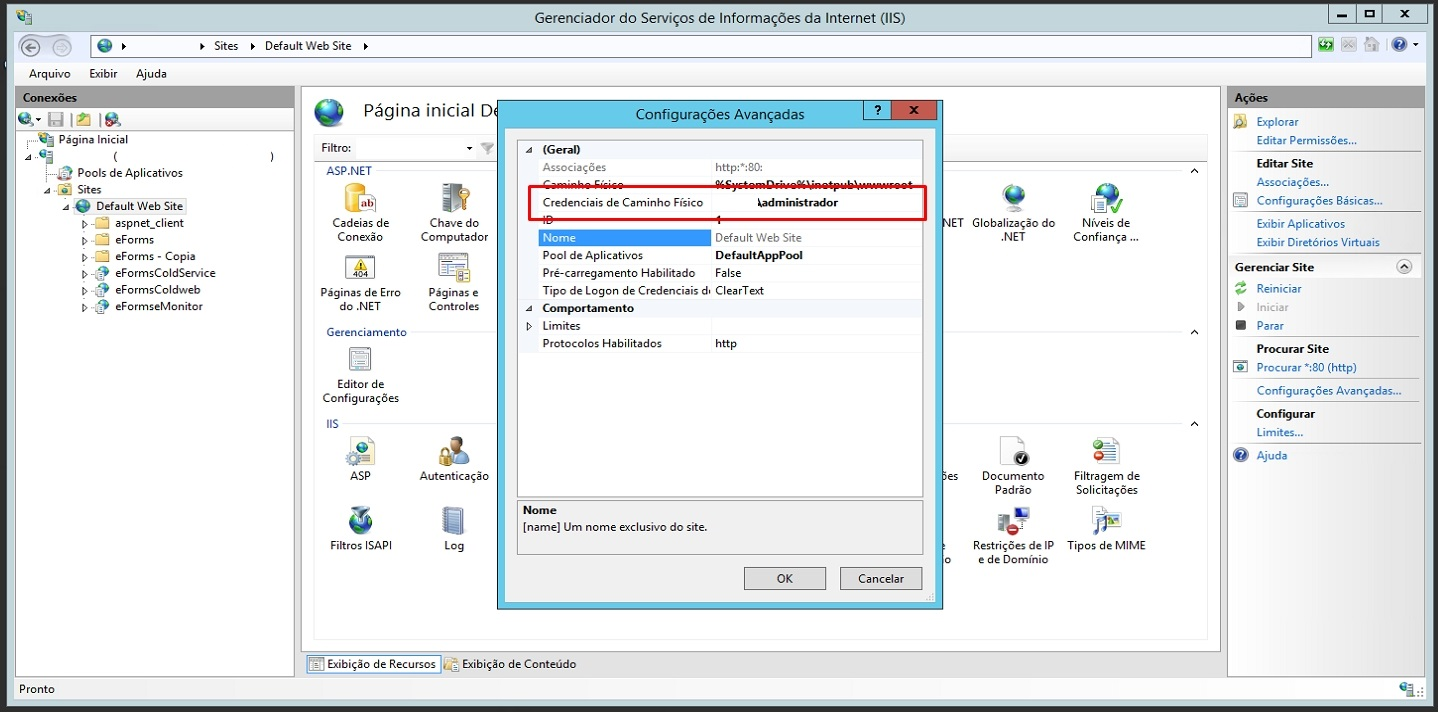Expand the Limites property group
1438x712 pixels.
(x=530, y=326)
